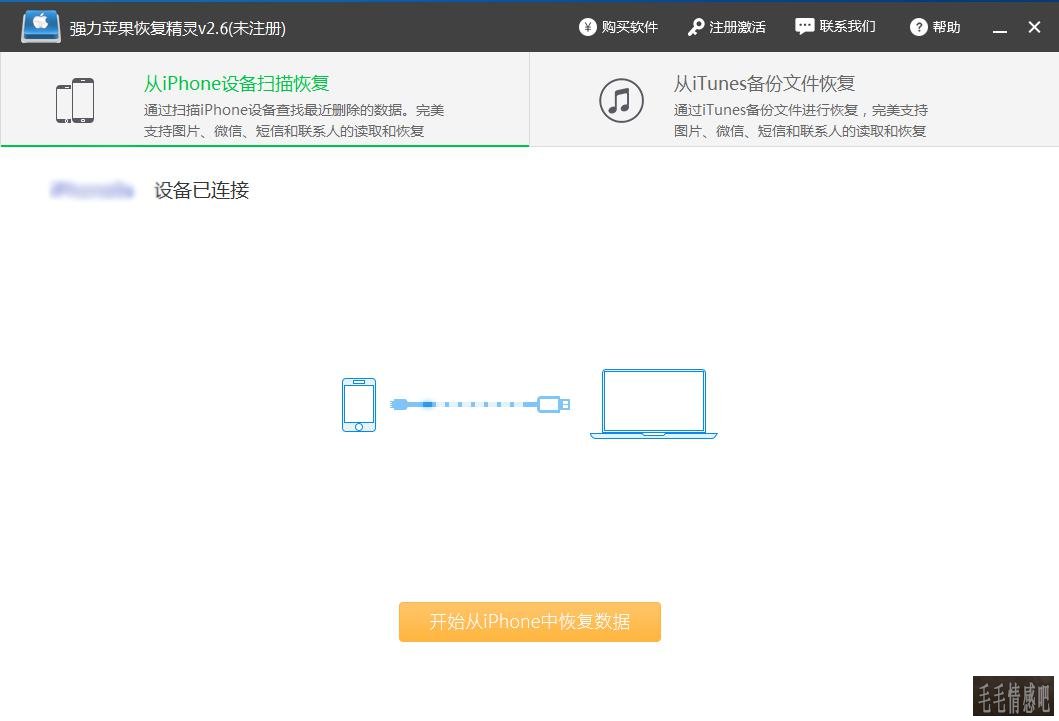This screenshot has width=1059, height=721.
Task: Click the USB cable connection graphic
Action: click(x=480, y=404)
